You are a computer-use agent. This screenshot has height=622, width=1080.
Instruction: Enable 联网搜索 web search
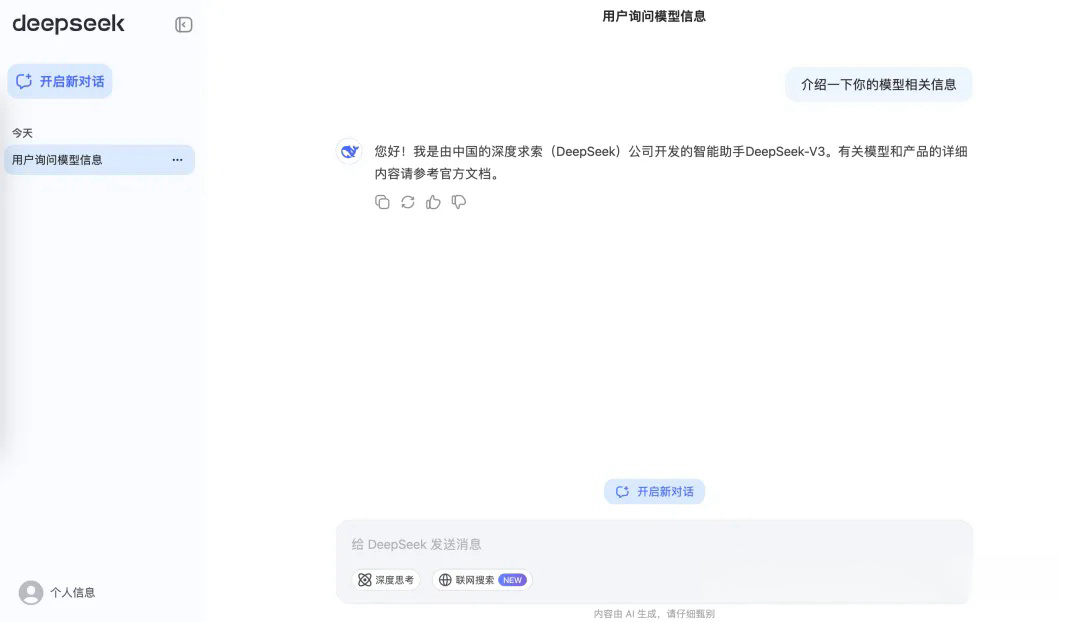(482, 580)
